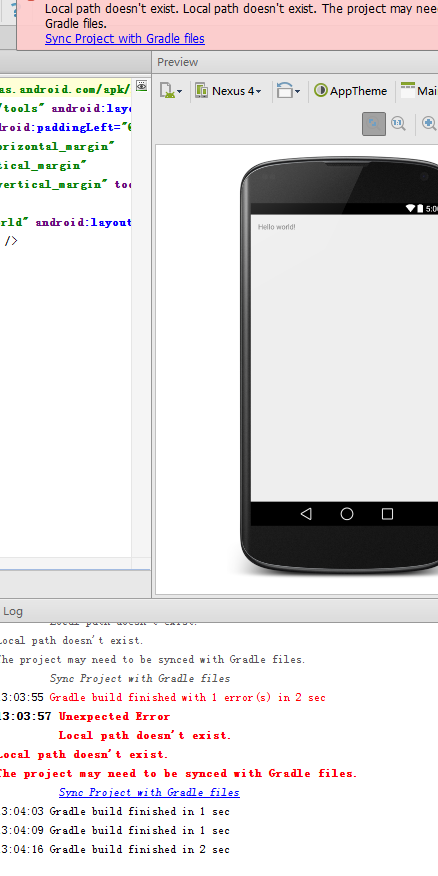
Task: Select the AppTheme theme button
Action: point(351,91)
